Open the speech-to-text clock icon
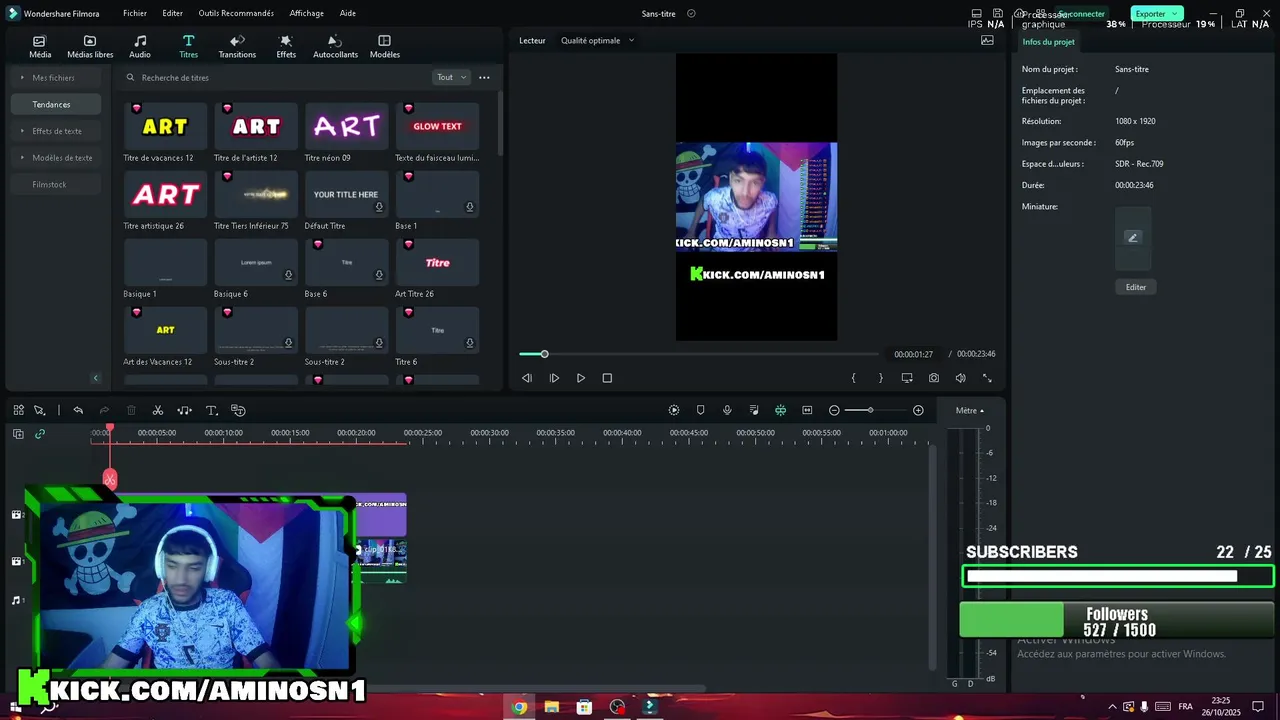The width and height of the screenshot is (1280, 720). [x=238, y=410]
